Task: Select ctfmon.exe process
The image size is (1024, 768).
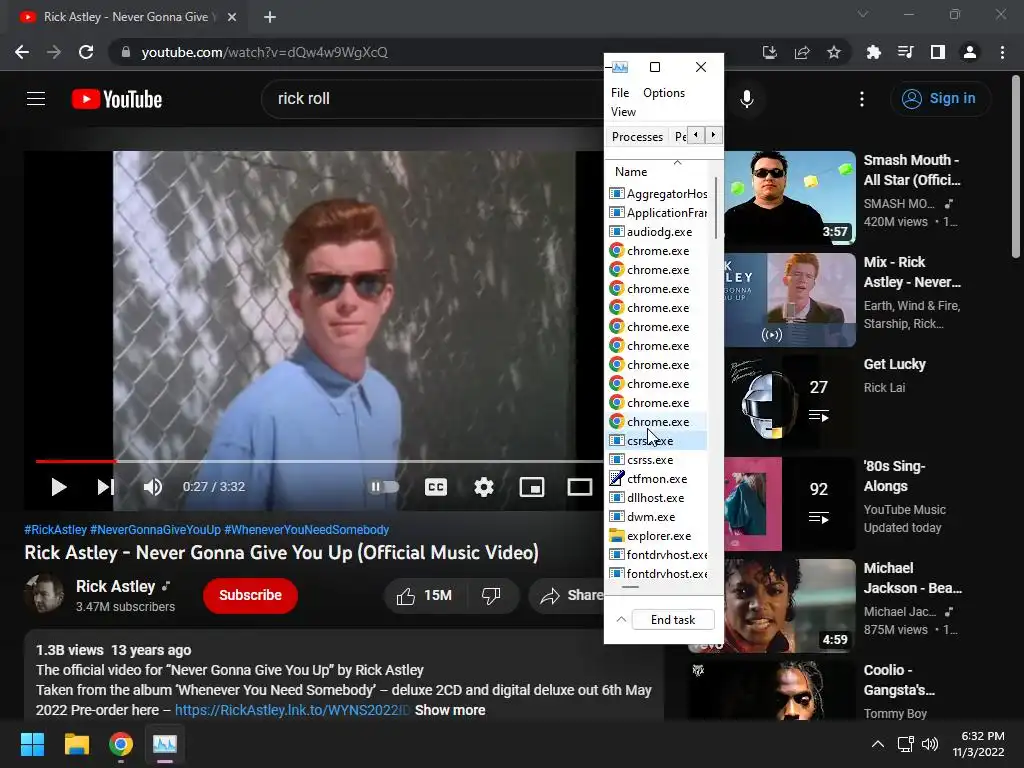Action: (x=658, y=479)
